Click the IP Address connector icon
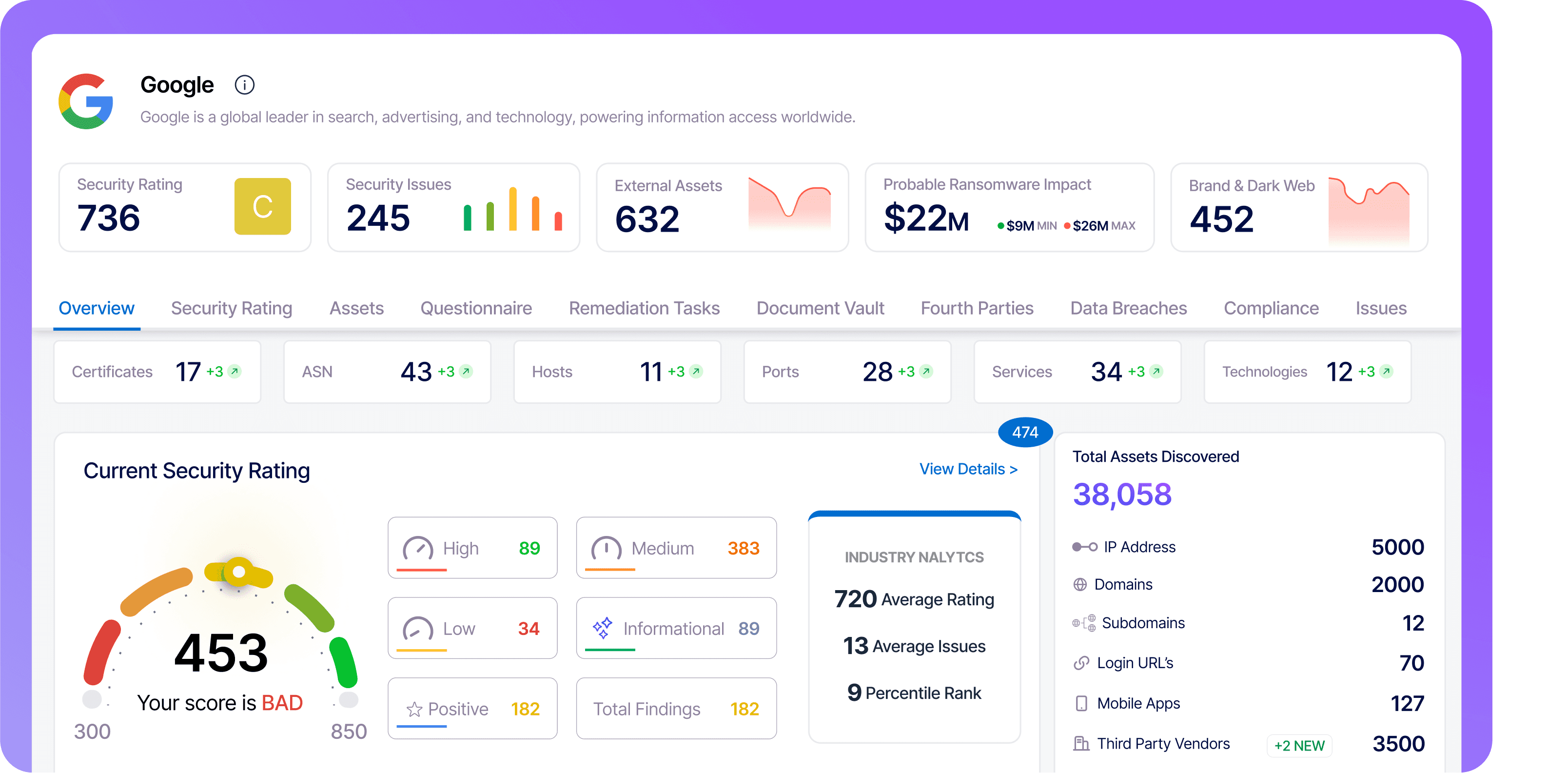This screenshot has width=1568, height=773. [1085, 547]
